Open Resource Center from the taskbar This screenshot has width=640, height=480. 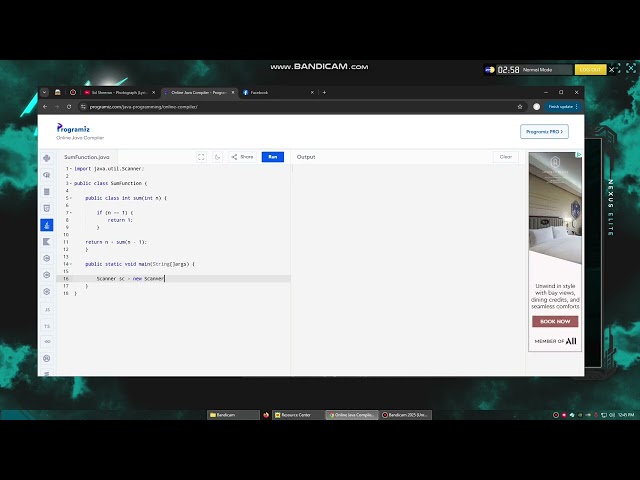[298, 415]
